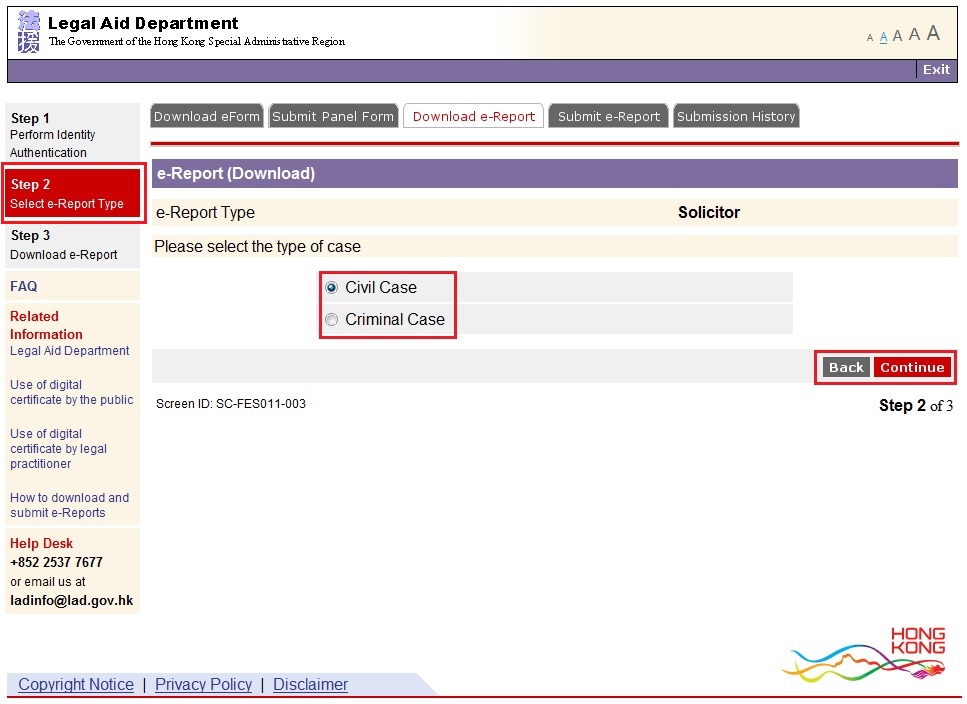Select the smallest font size 'A'

click(x=870, y=36)
